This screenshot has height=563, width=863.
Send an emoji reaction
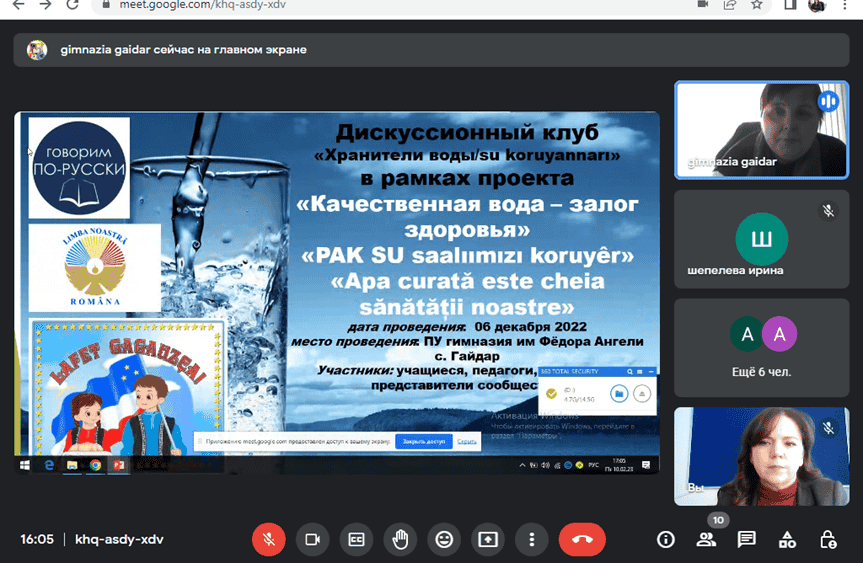click(444, 539)
